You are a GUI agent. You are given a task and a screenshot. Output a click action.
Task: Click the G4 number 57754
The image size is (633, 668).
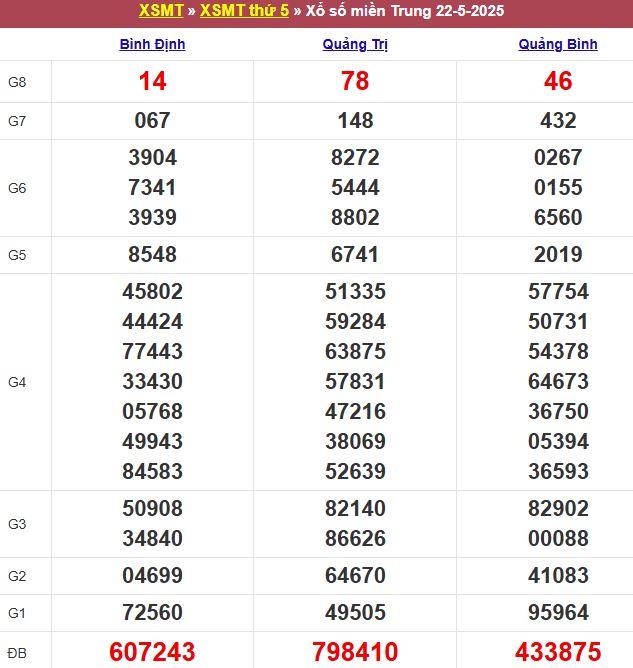point(558,292)
